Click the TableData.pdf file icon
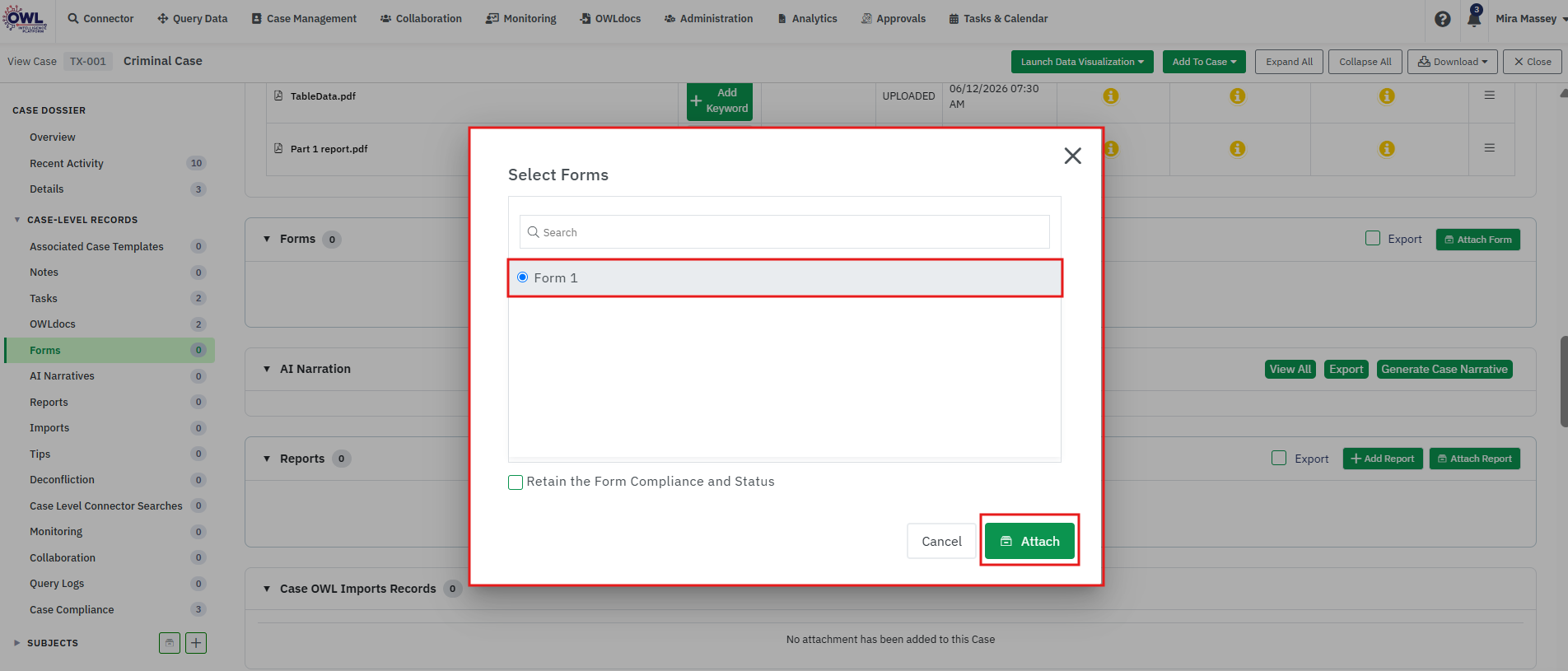Image resolution: width=1568 pixels, height=671 pixels. (278, 96)
